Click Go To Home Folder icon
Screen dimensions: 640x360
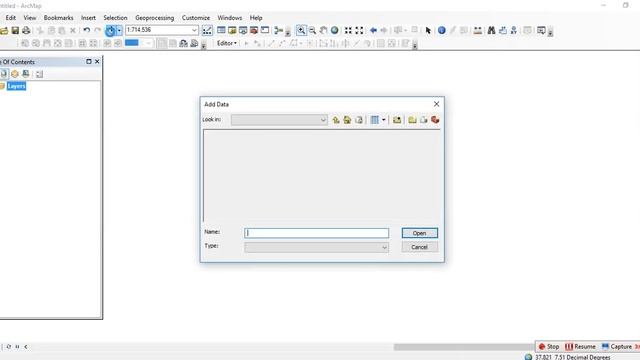coord(347,120)
